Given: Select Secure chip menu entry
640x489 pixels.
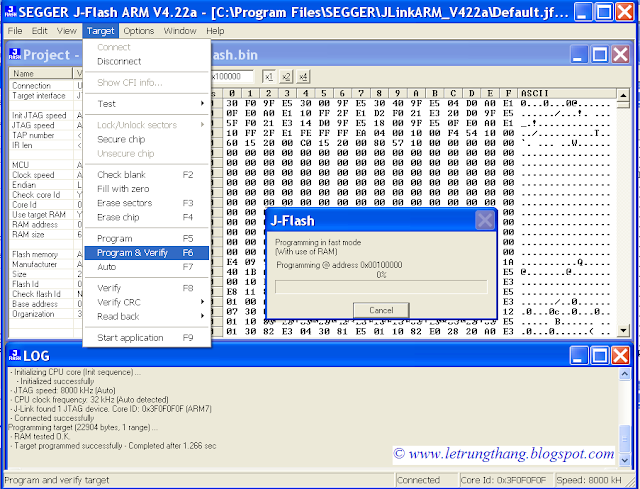Looking at the screenshot, I should click(146, 139).
